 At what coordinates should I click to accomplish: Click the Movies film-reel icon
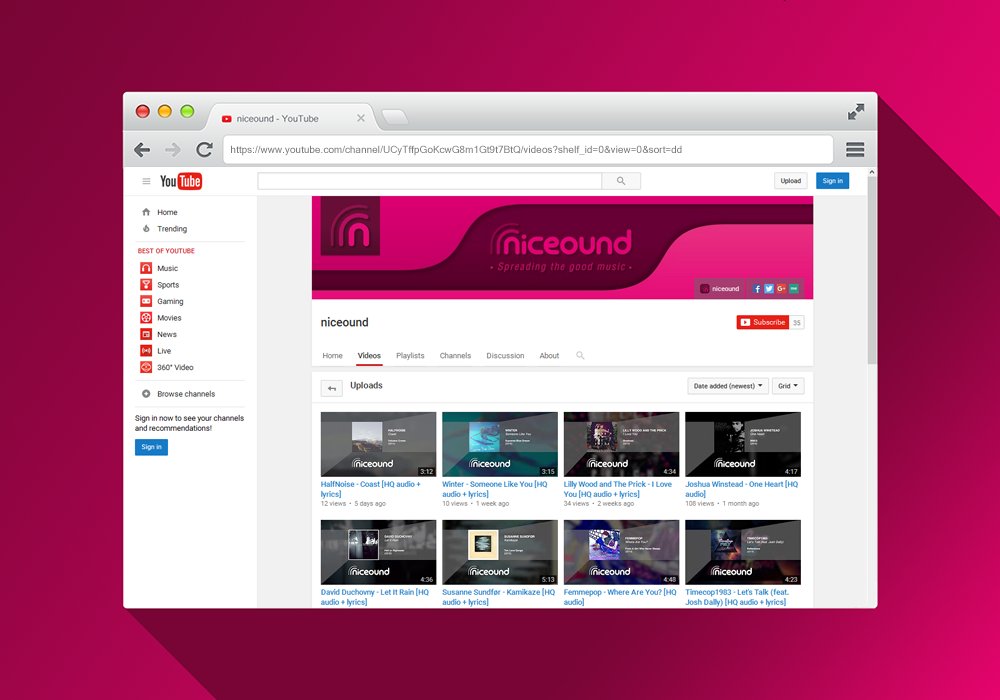(x=147, y=317)
